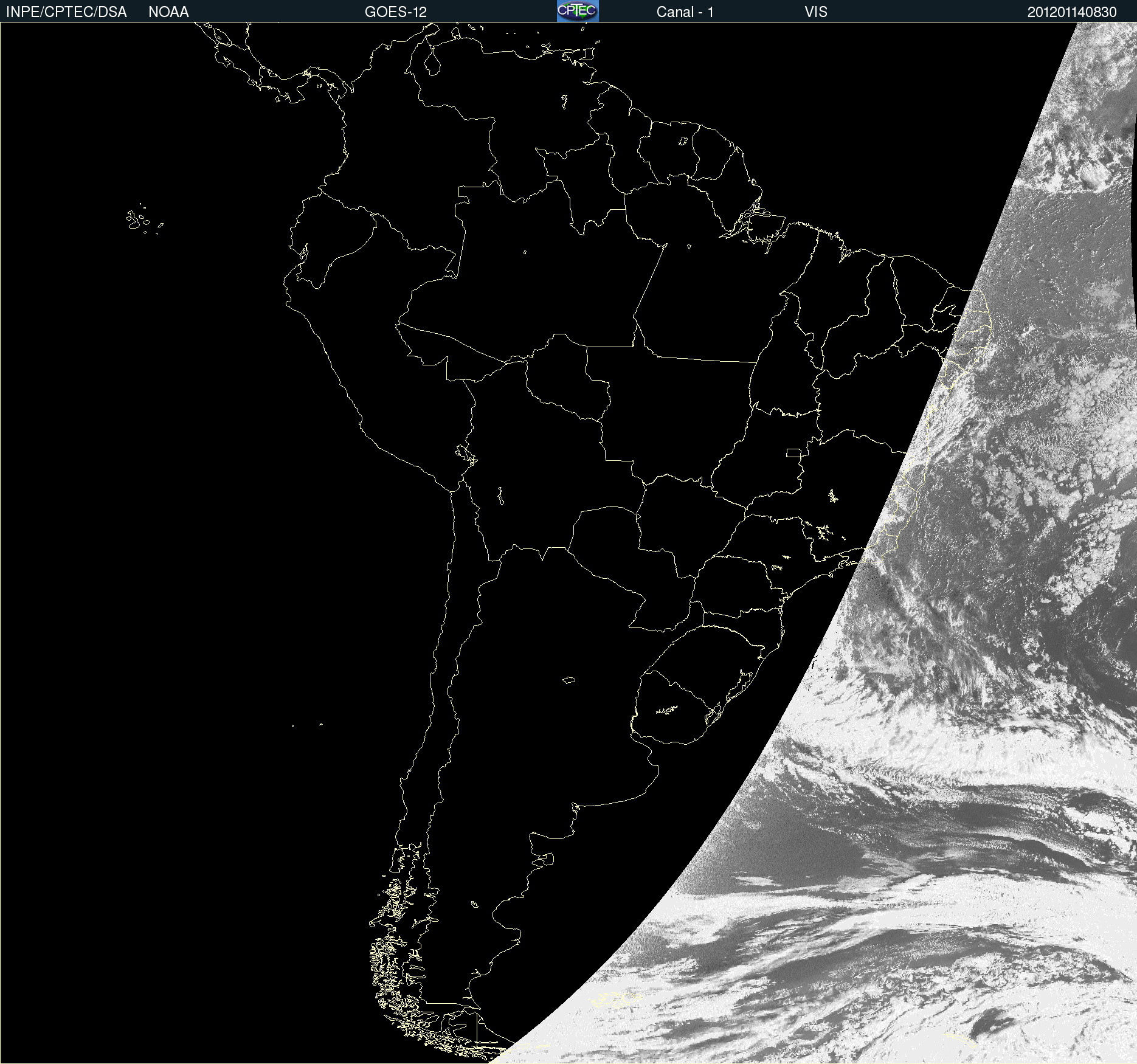The image size is (1137, 1064).
Task: Click the INPE/CPTEC/DSA header text
Action: (66, 12)
